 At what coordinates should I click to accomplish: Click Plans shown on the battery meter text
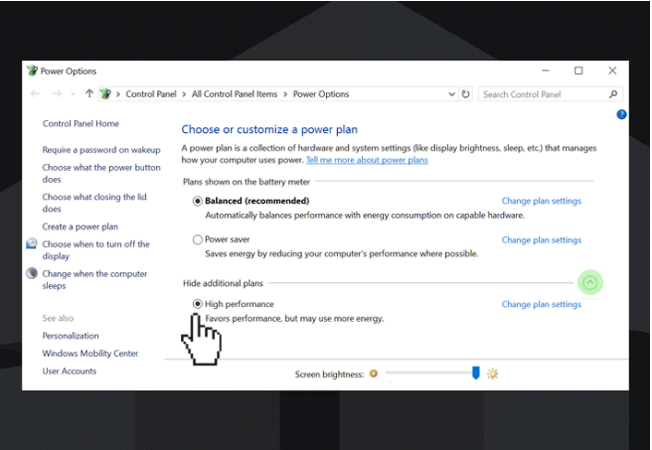246,182
